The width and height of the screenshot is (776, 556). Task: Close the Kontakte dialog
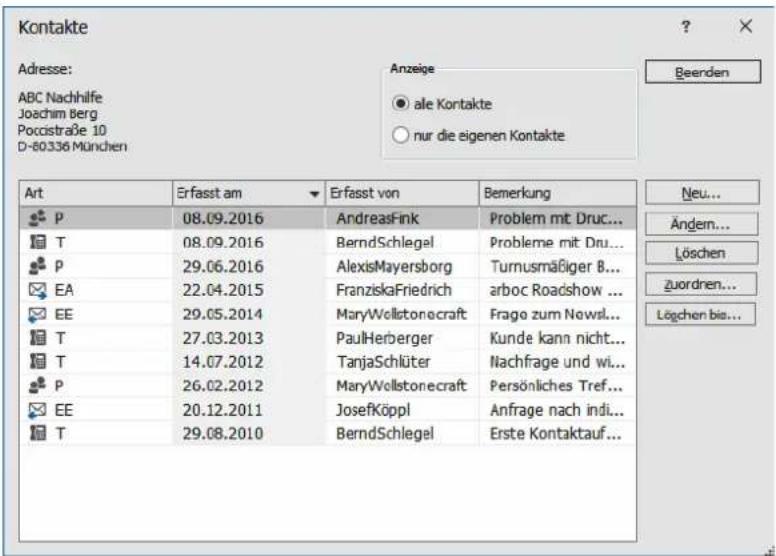[745, 26]
